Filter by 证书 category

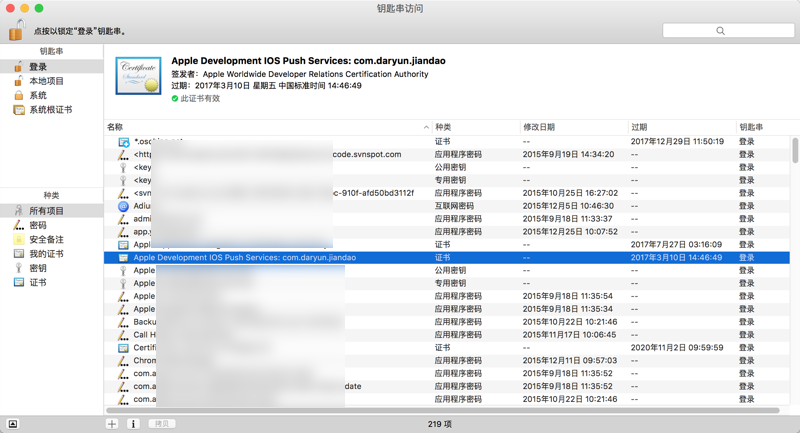(x=51, y=282)
